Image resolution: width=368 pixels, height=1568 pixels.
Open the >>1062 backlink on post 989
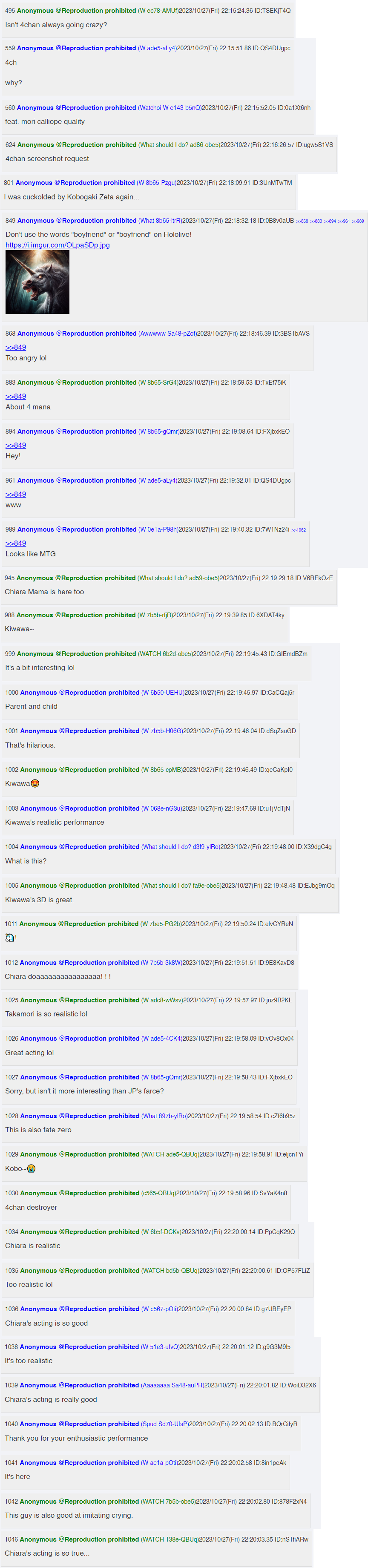pyautogui.click(x=298, y=530)
